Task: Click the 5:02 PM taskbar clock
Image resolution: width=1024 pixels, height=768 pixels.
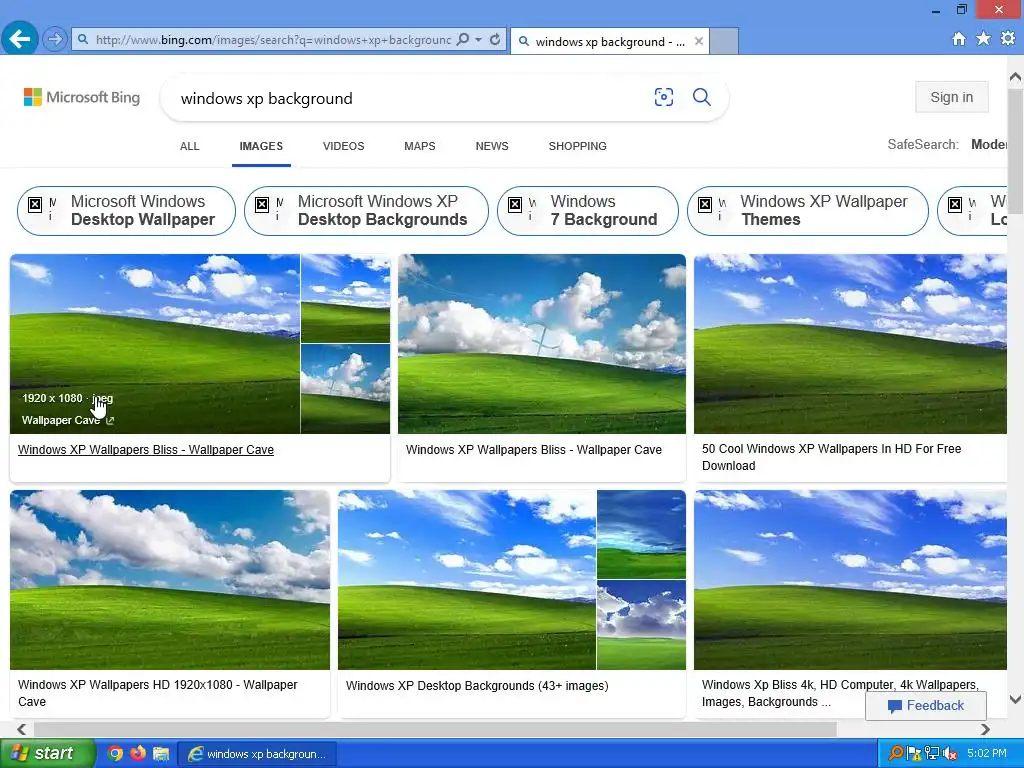Action: tap(987, 753)
